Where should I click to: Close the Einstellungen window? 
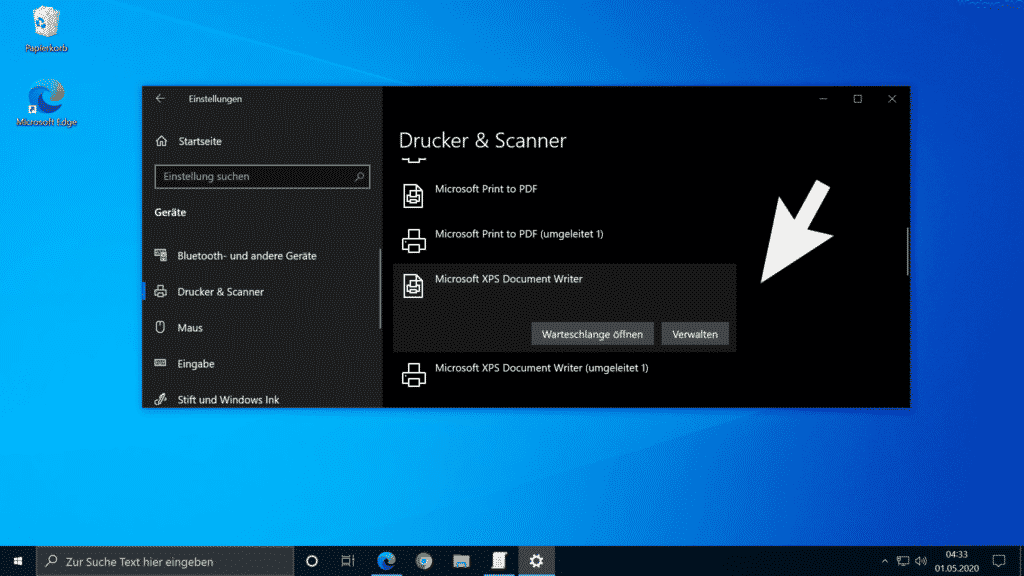(892, 99)
